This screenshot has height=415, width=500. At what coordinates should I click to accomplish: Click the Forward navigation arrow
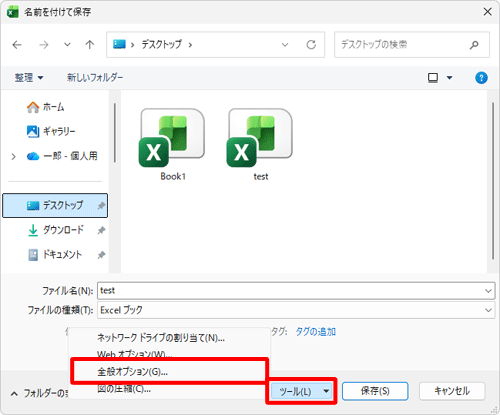pos(44,45)
